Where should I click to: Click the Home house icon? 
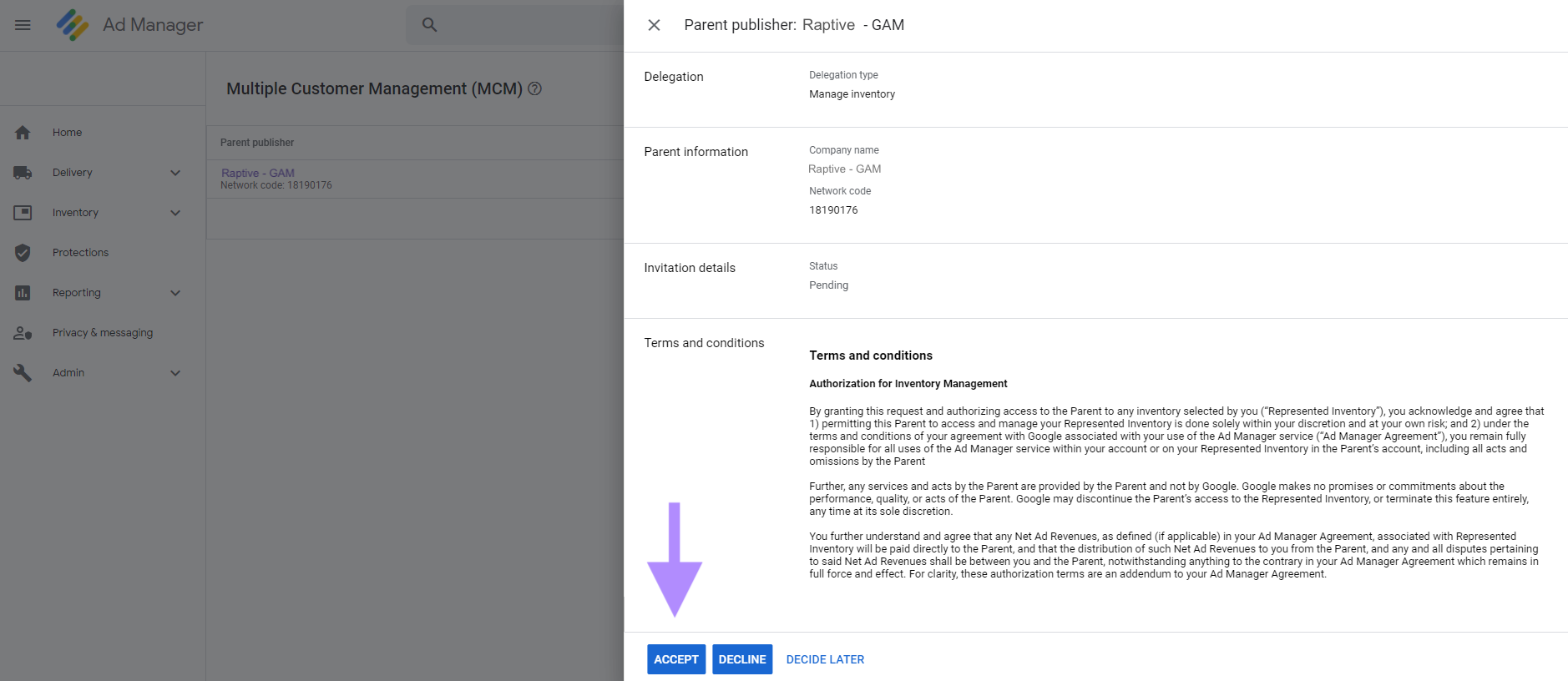tap(23, 133)
